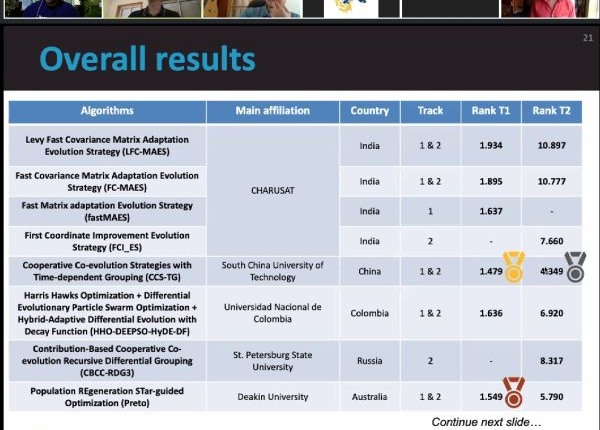
Task: Click the 'Rank T1' column header
Action: (x=491, y=111)
